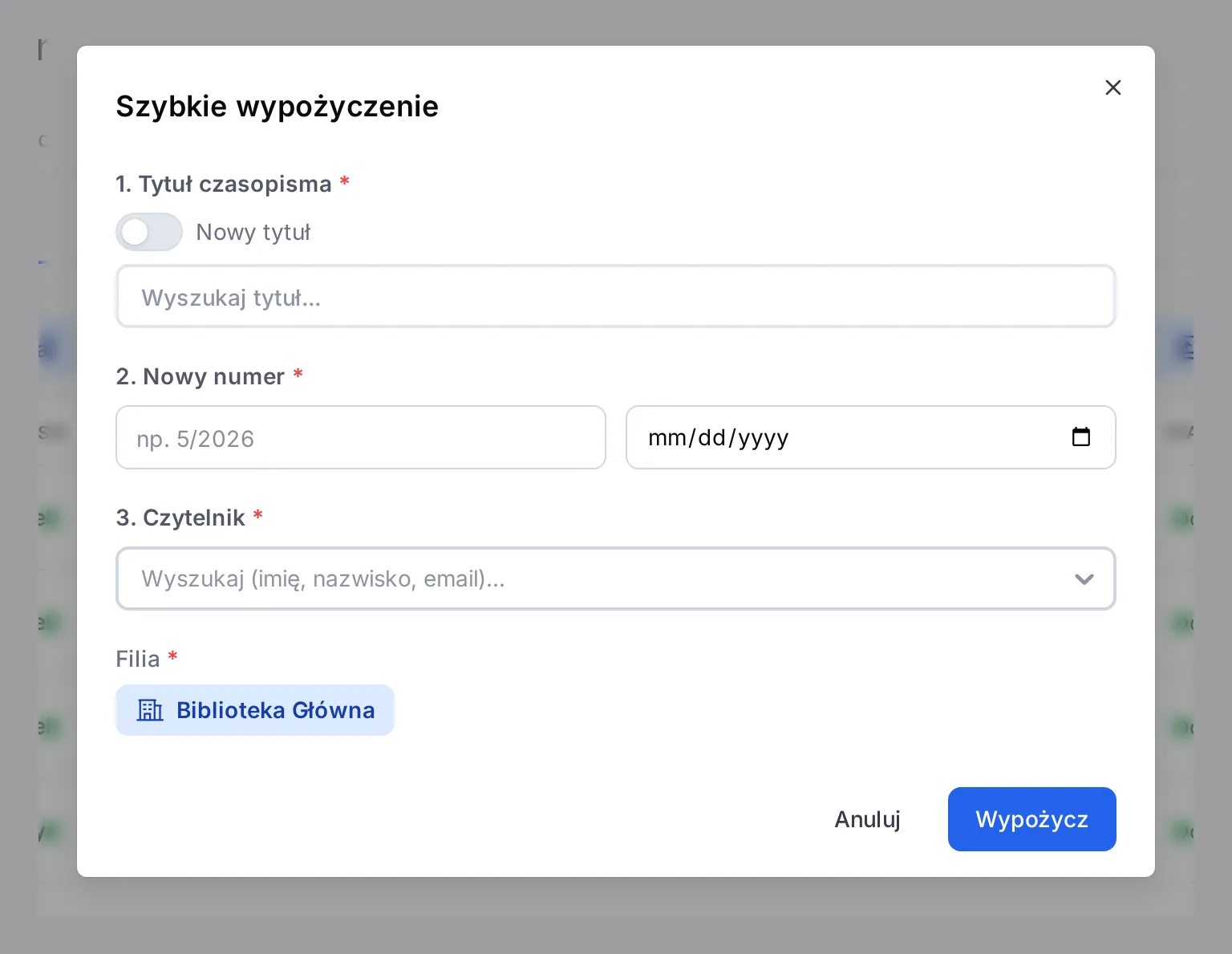Close the Szybkie wypożyczenie dialog
The image size is (1232, 954).
click(1112, 87)
